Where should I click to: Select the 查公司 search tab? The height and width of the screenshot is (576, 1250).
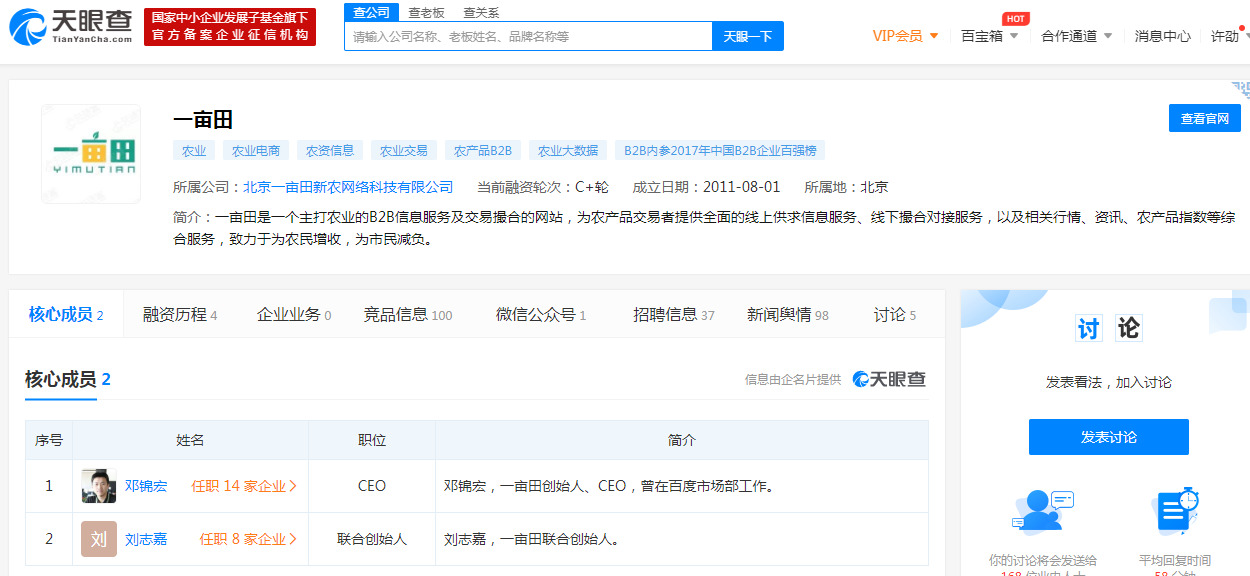(x=372, y=12)
